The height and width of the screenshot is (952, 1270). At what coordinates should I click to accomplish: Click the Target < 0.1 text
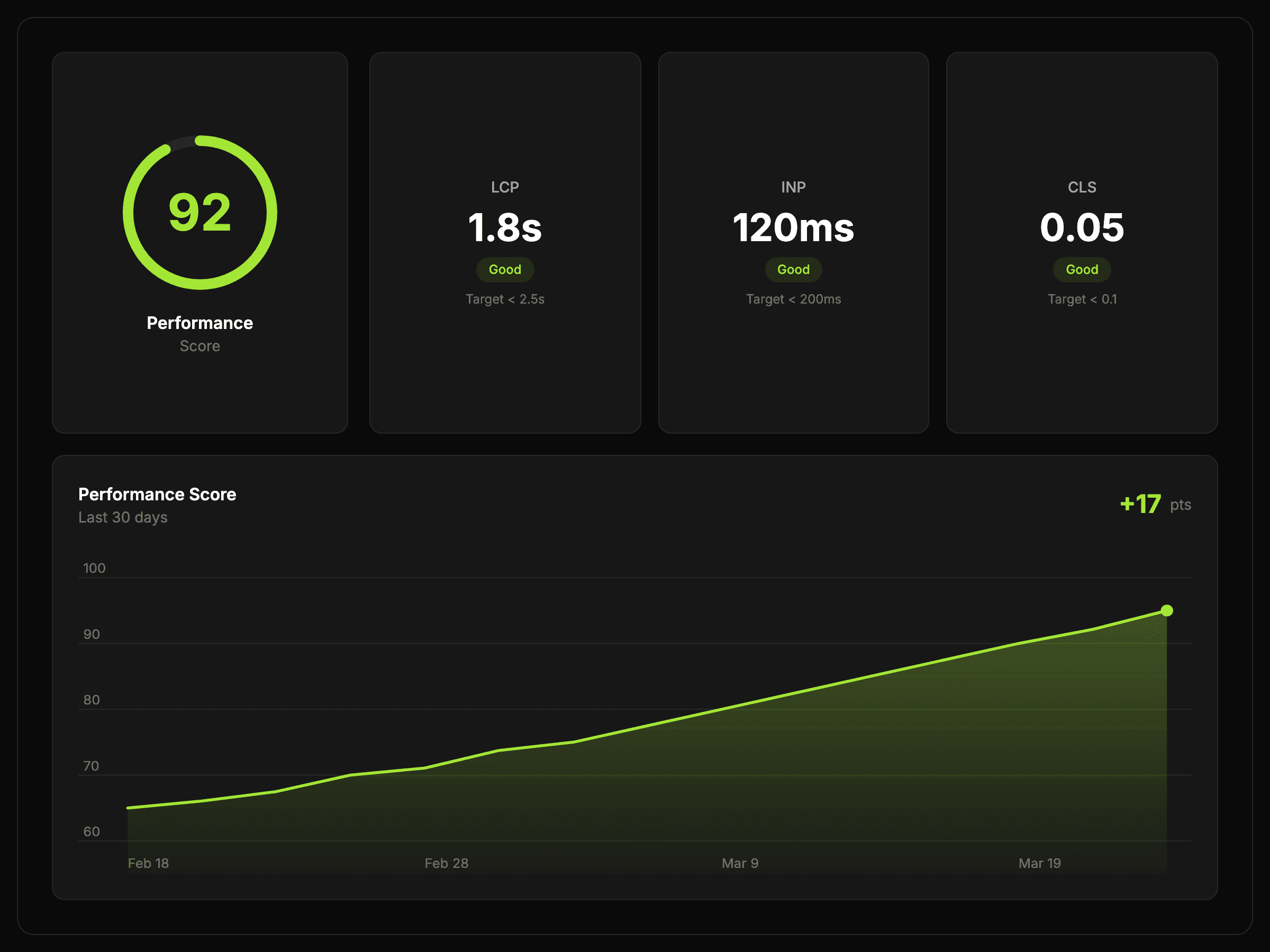(1082, 299)
